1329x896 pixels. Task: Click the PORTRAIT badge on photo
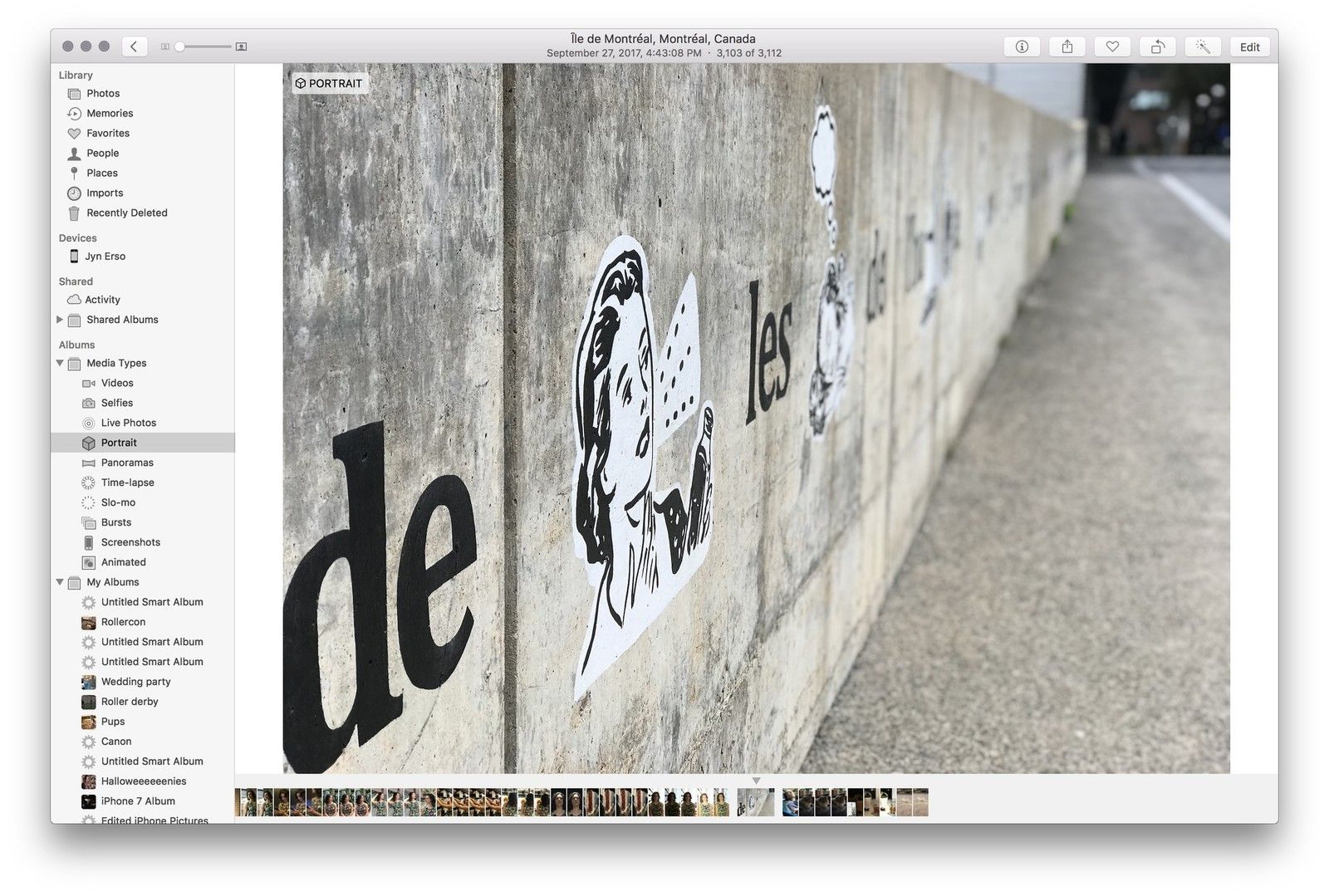point(329,84)
